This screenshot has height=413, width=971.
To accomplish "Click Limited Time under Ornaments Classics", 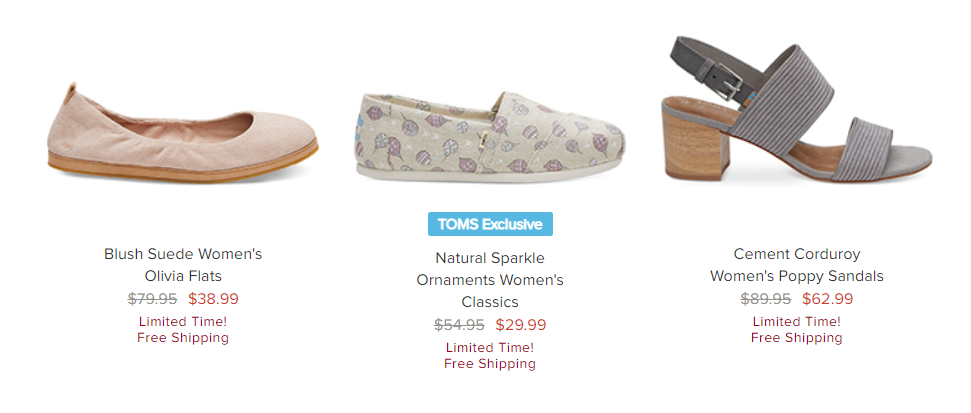I will click(490, 347).
